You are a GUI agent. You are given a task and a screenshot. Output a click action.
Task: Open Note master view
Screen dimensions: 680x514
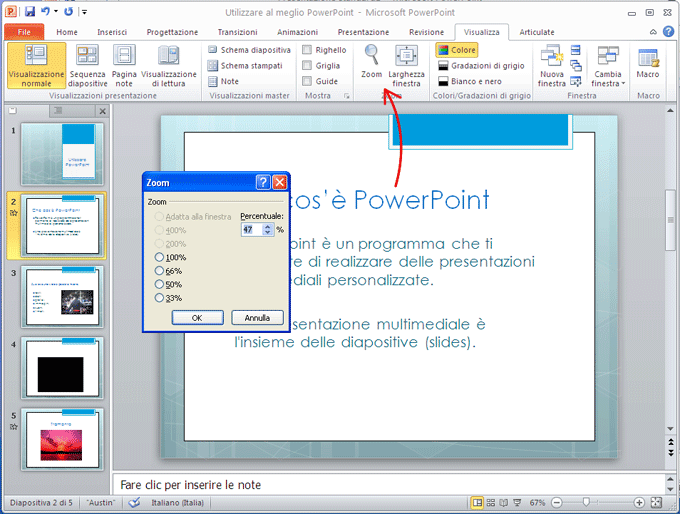[x=223, y=81]
